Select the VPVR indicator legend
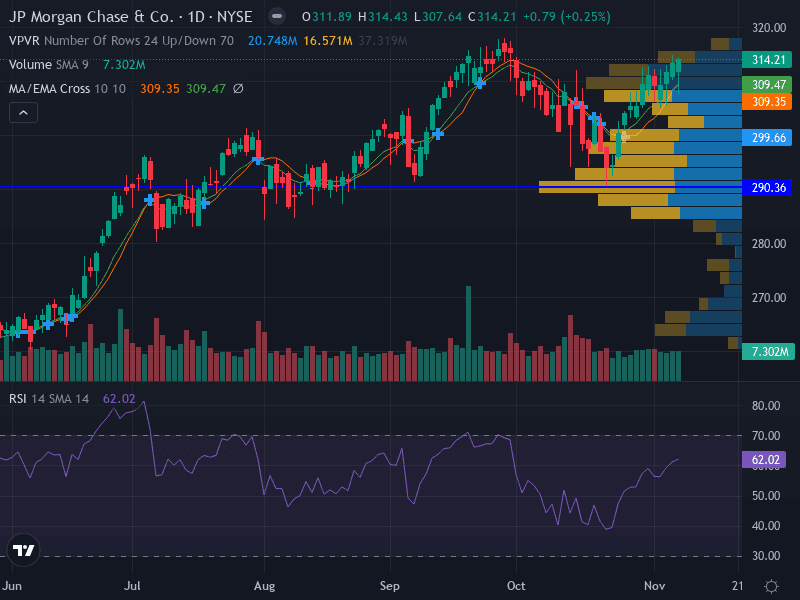Image resolution: width=800 pixels, height=600 pixels. [121, 41]
